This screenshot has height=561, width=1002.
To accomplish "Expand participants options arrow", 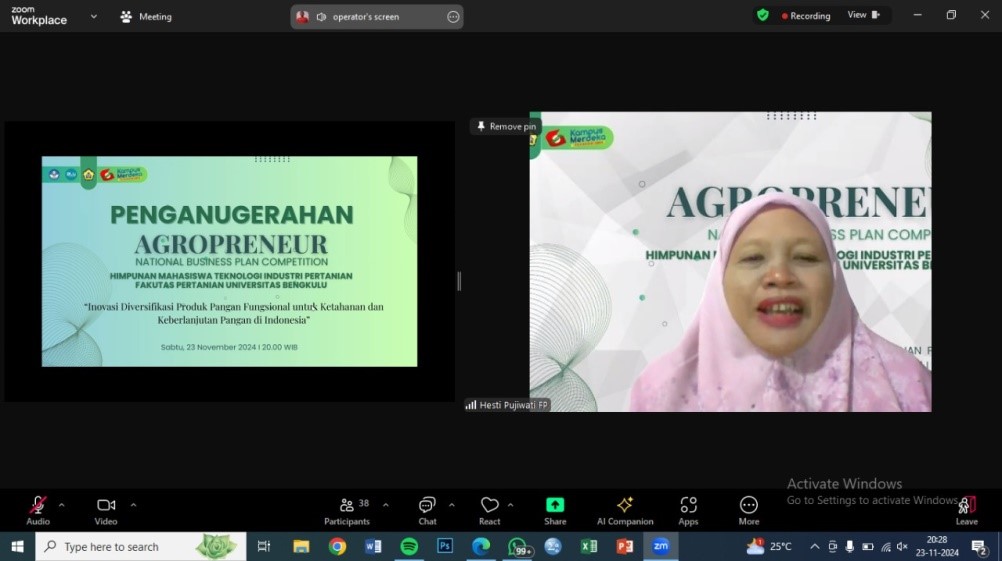I will pyautogui.click(x=385, y=505).
